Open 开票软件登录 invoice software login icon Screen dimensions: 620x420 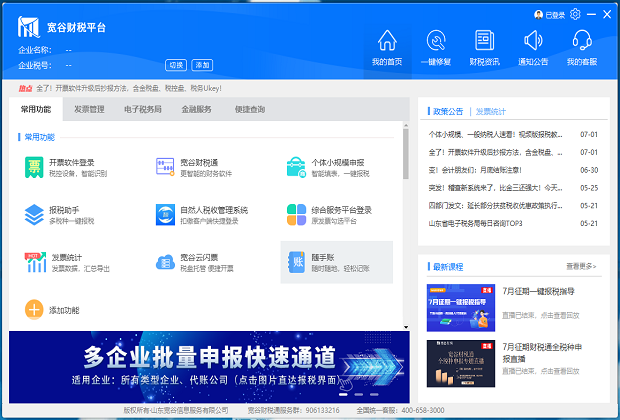(34, 166)
